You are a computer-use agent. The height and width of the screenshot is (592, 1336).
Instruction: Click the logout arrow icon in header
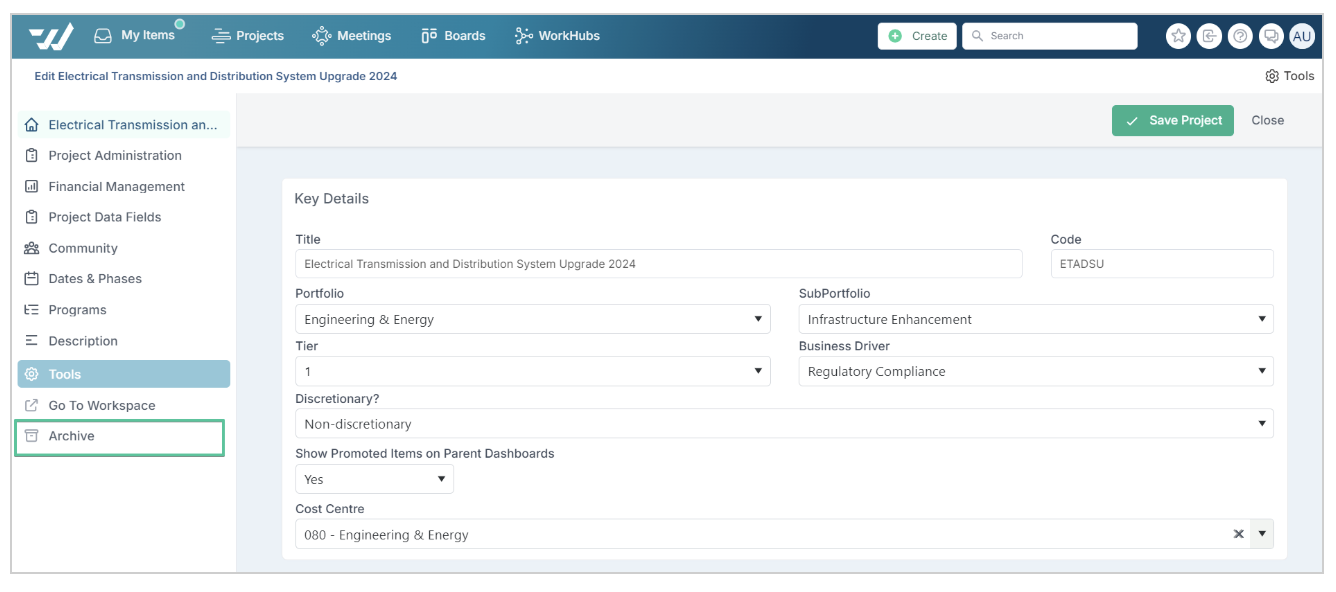(1210, 36)
